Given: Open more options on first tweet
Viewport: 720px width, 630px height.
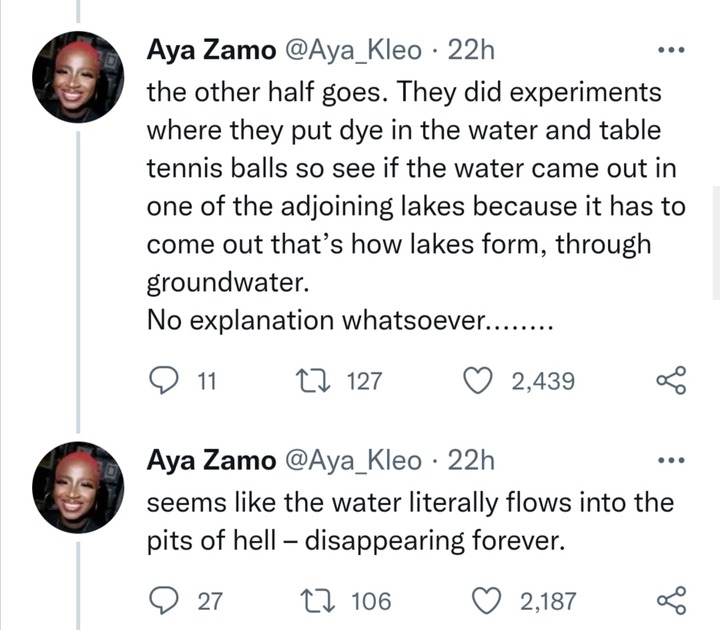Looking at the screenshot, I should (671, 50).
